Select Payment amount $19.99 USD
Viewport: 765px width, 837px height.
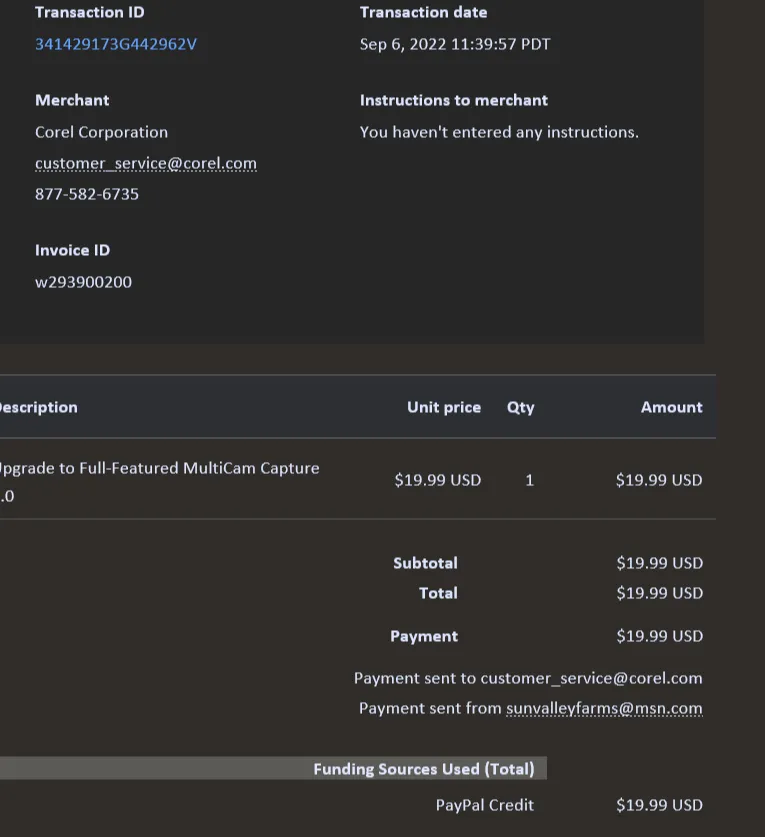[x=659, y=636]
